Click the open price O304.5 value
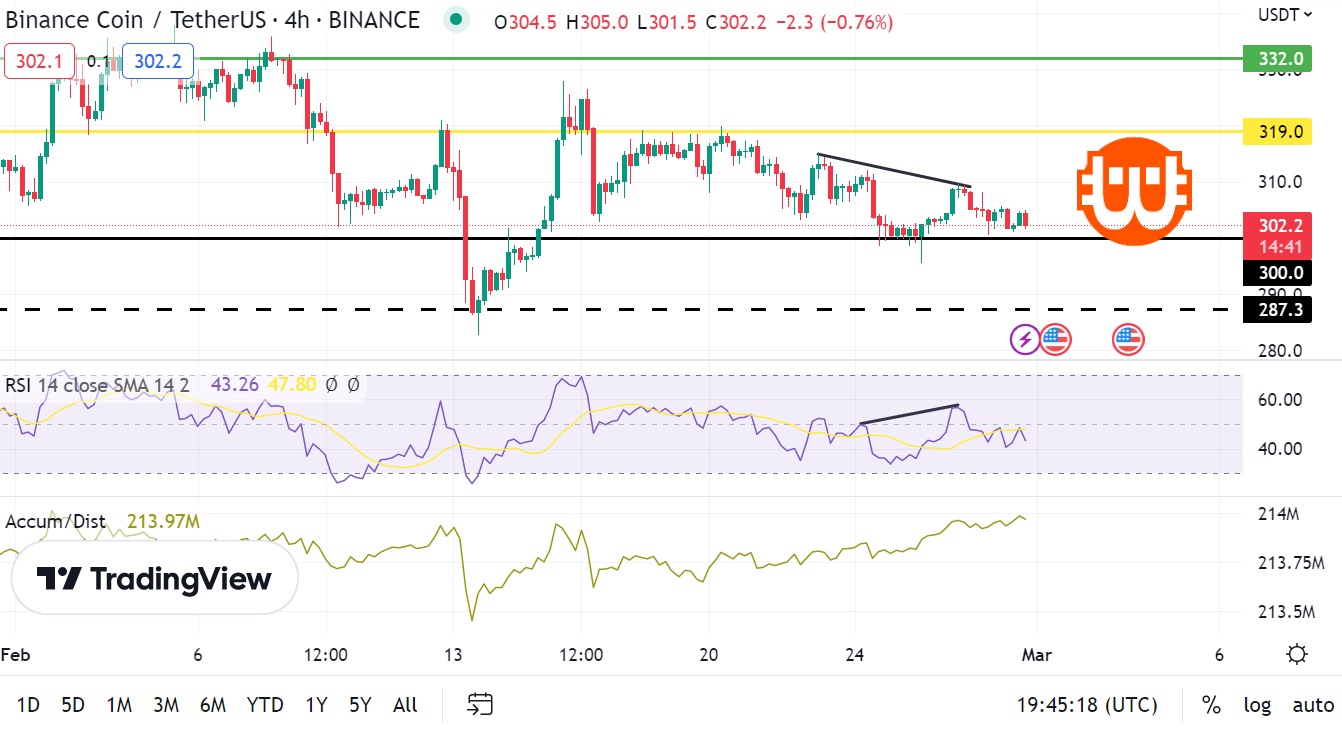Viewport: 1342px width, 733px height. tap(527, 22)
